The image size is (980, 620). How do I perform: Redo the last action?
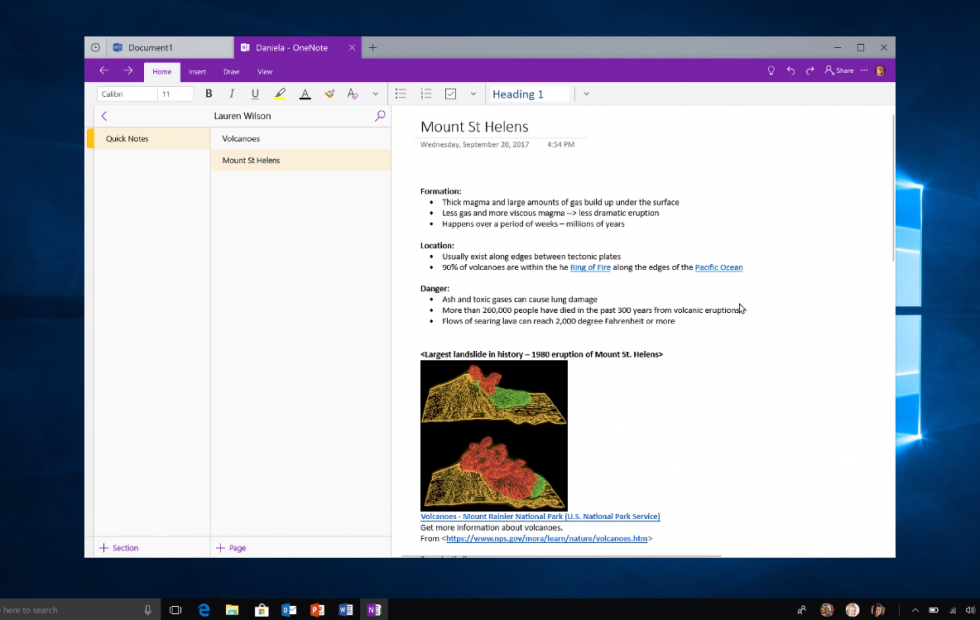click(x=810, y=71)
